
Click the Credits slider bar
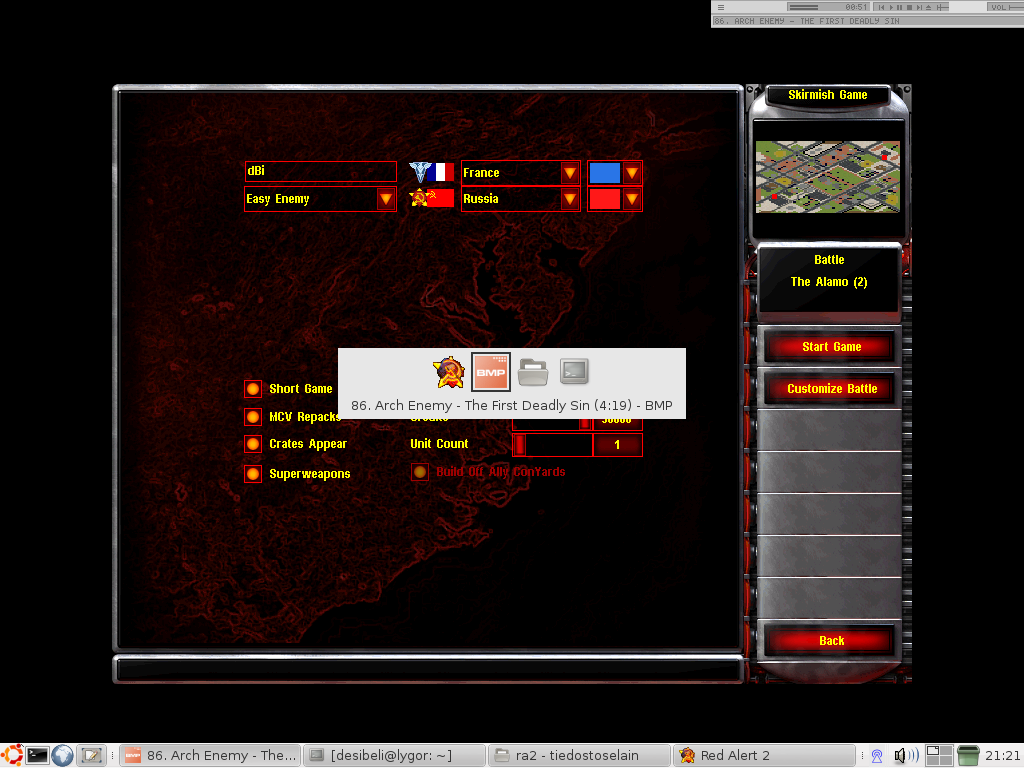552,422
